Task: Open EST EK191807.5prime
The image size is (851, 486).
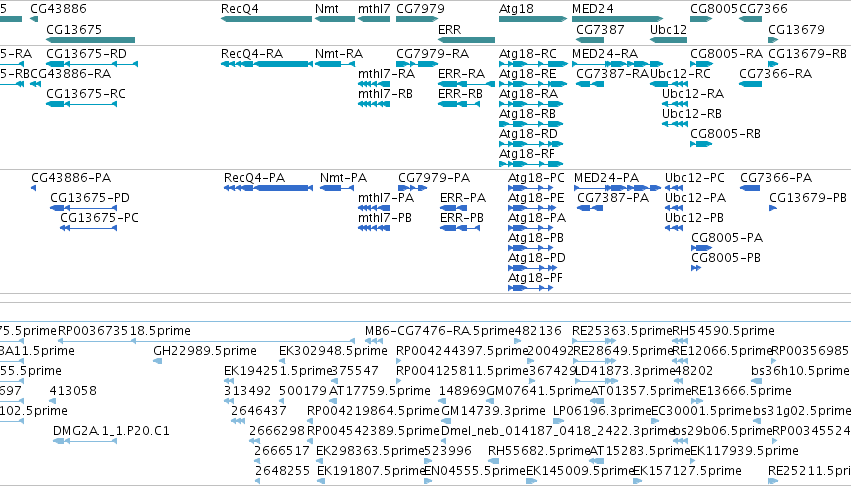Action: [321, 481]
